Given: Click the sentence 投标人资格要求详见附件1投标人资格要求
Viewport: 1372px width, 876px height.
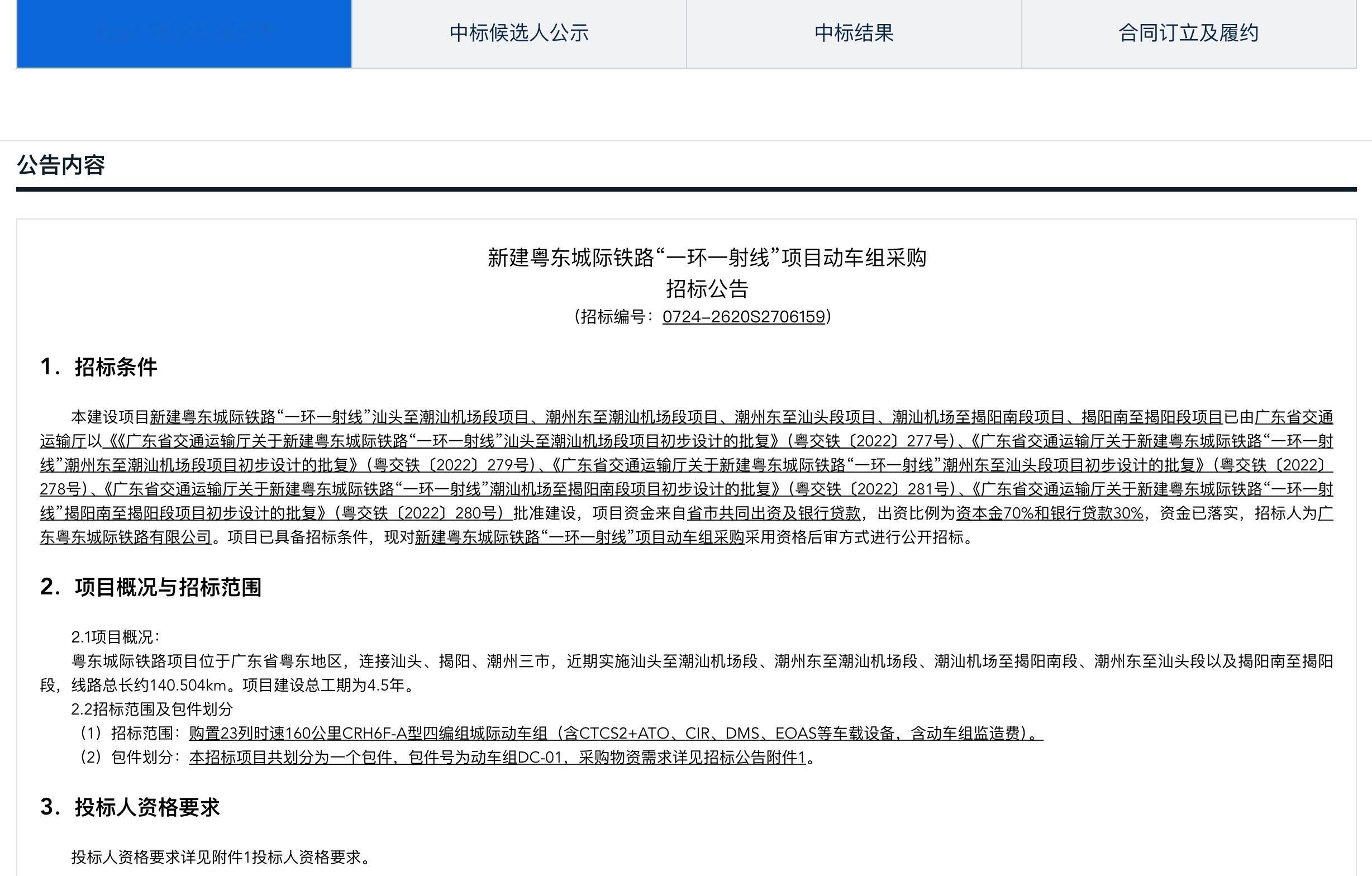Looking at the screenshot, I should [216, 857].
